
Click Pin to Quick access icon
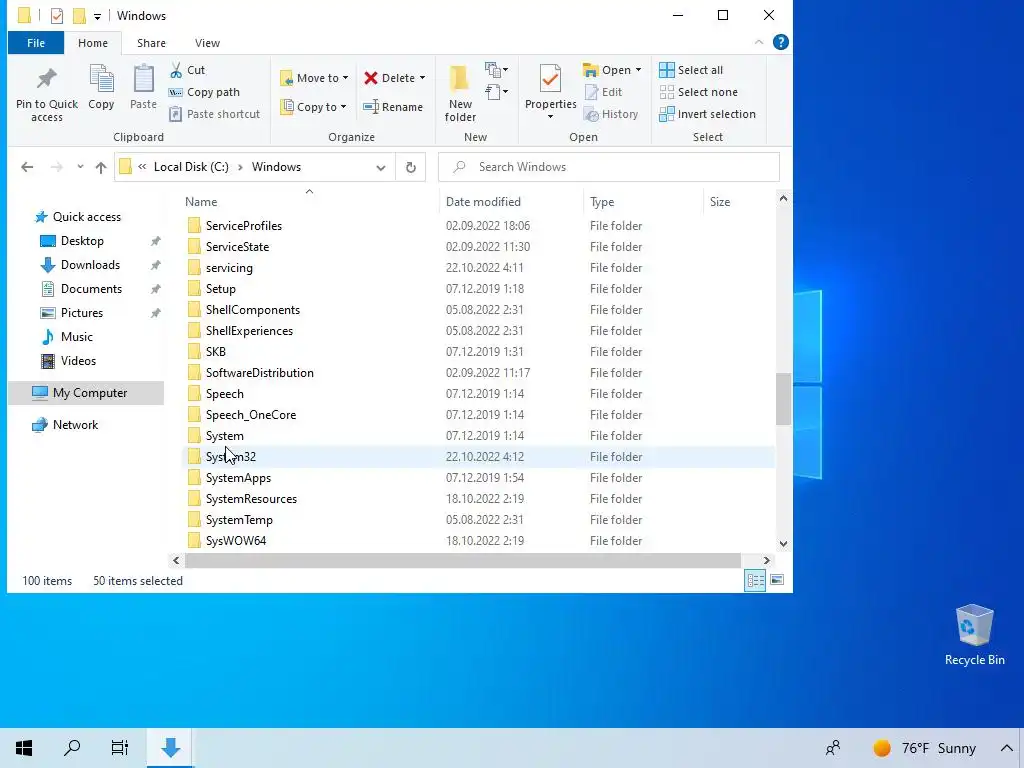(x=46, y=93)
